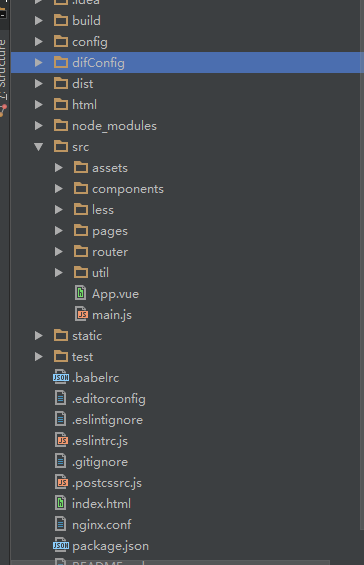
Task: Select the index.html file name
Action: click(x=101, y=503)
